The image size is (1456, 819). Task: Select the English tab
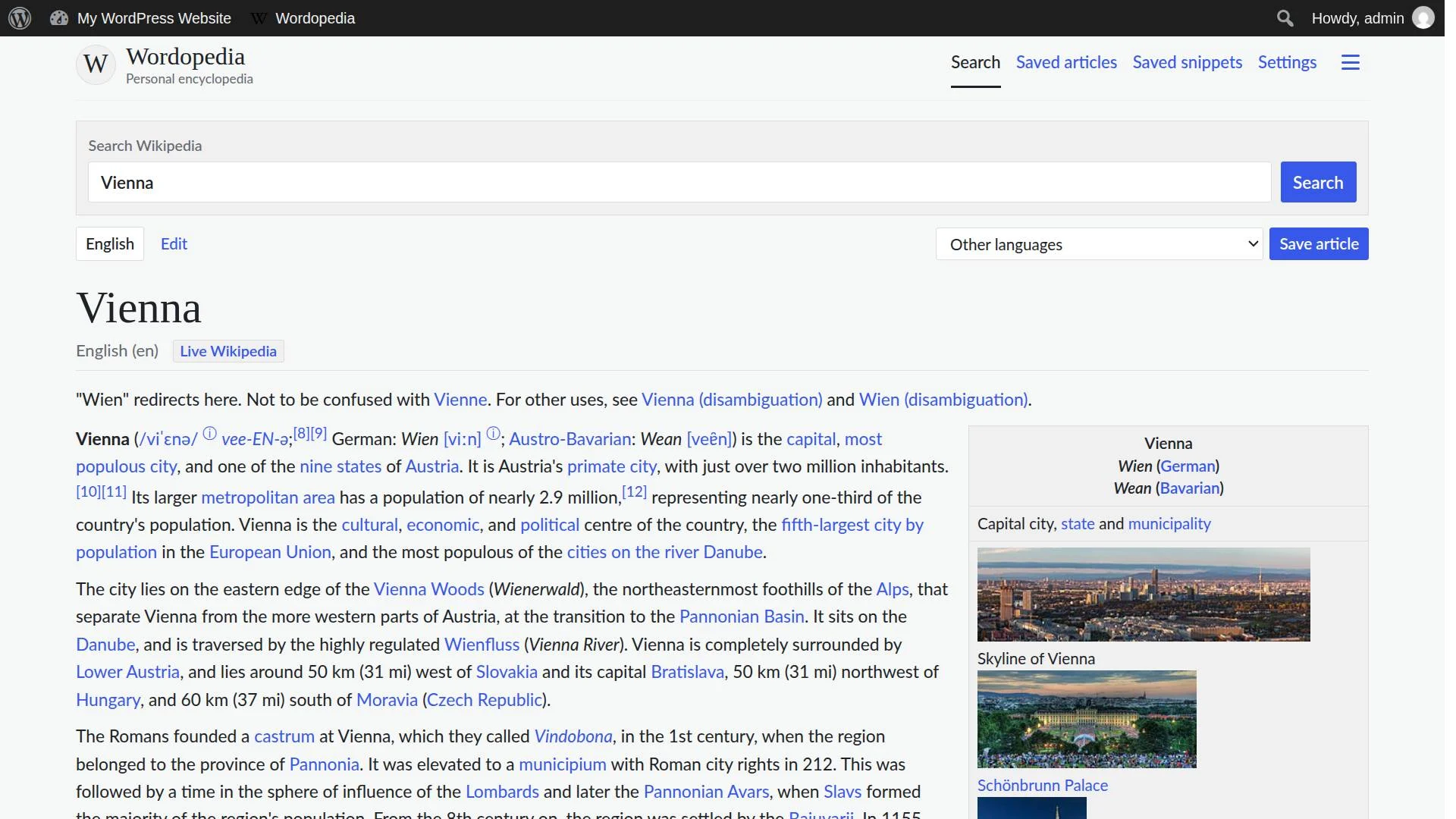110,244
